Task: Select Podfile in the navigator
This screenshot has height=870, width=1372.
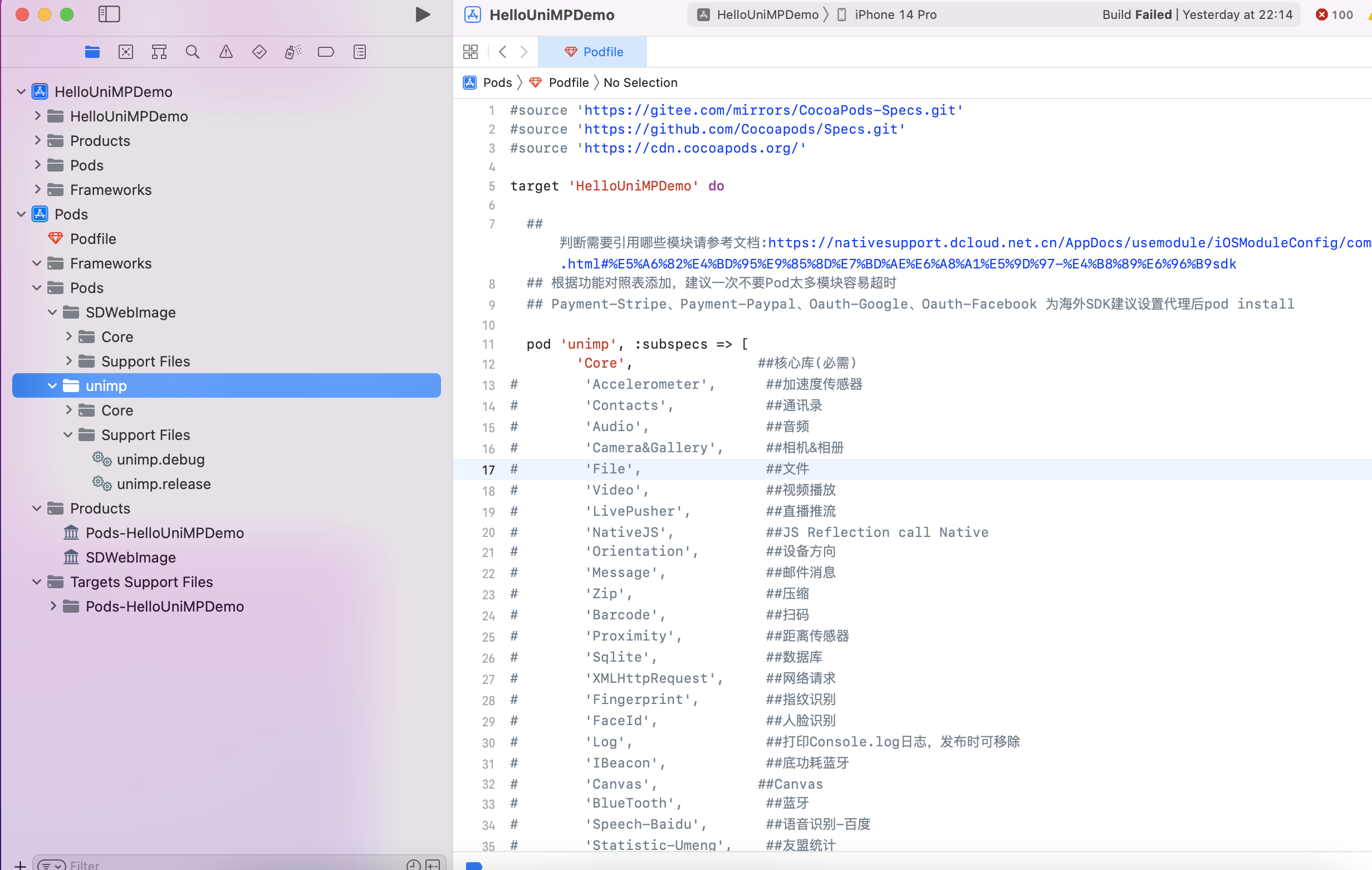Action: [93, 238]
